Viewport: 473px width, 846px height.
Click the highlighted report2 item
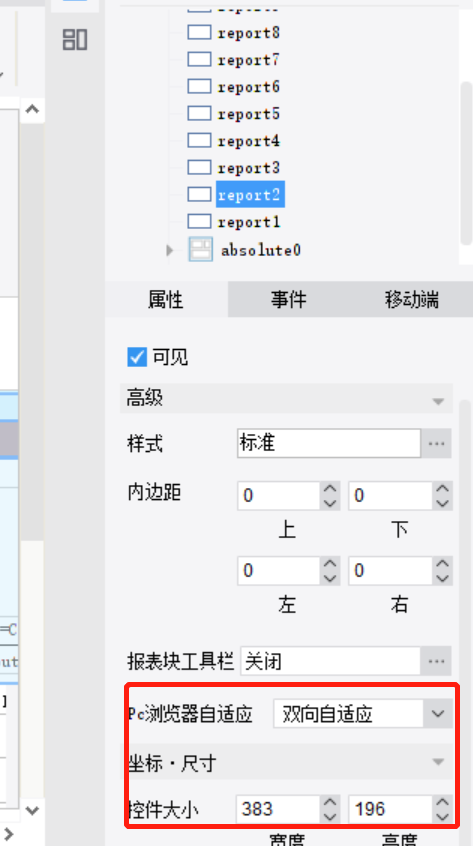tap(250, 195)
